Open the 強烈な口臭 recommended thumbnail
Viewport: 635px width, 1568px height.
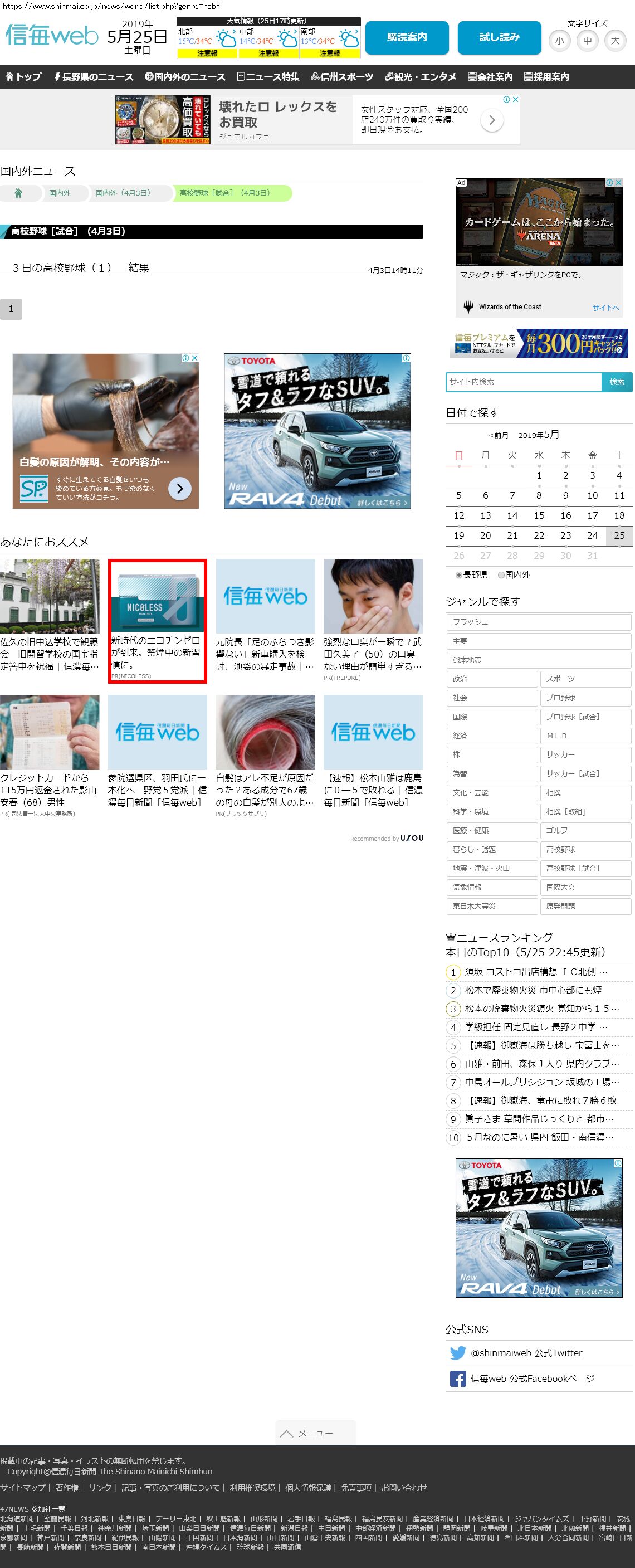pos(373,596)
